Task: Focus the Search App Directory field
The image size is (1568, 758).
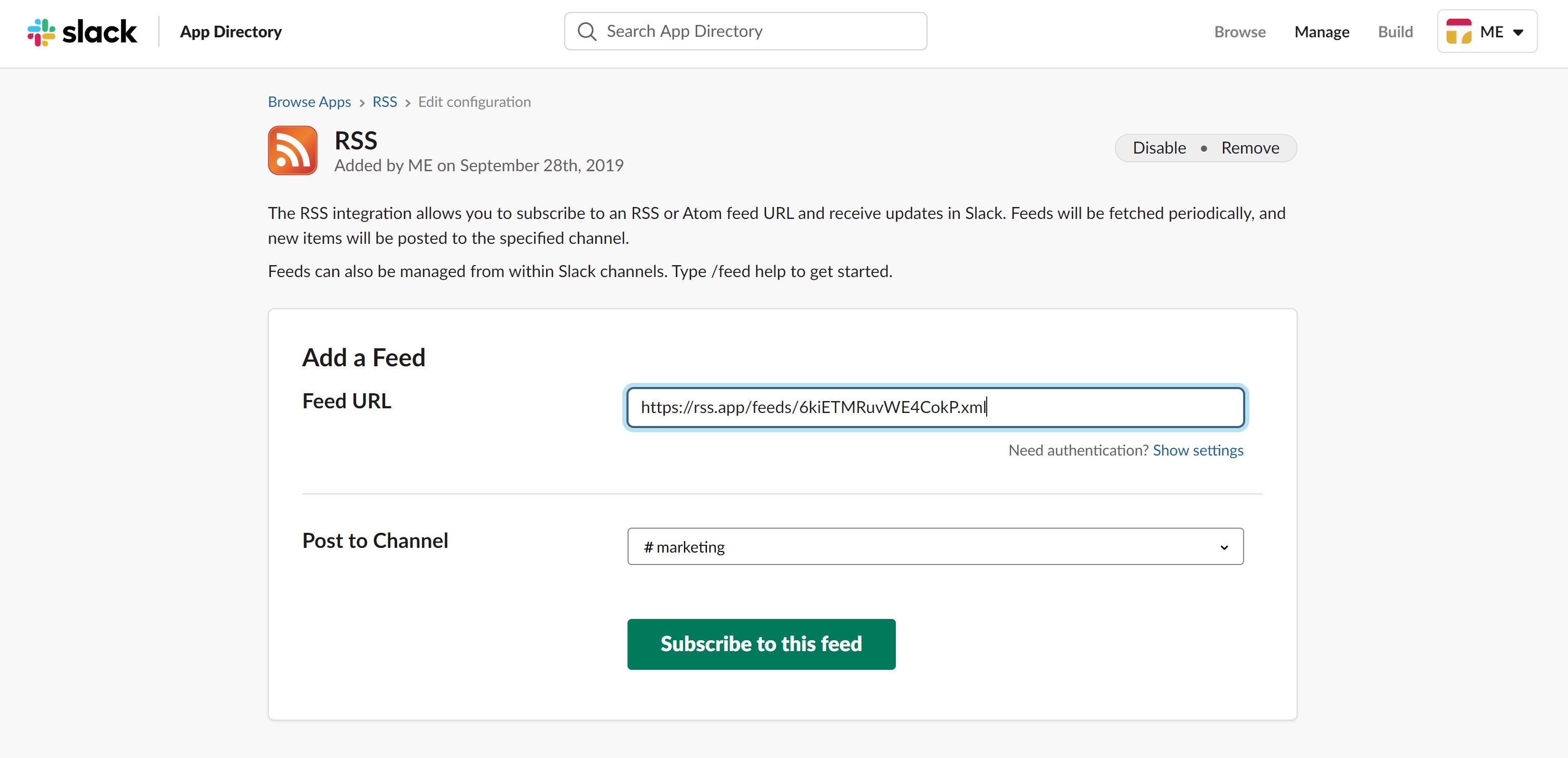Action: click(745, 31)
